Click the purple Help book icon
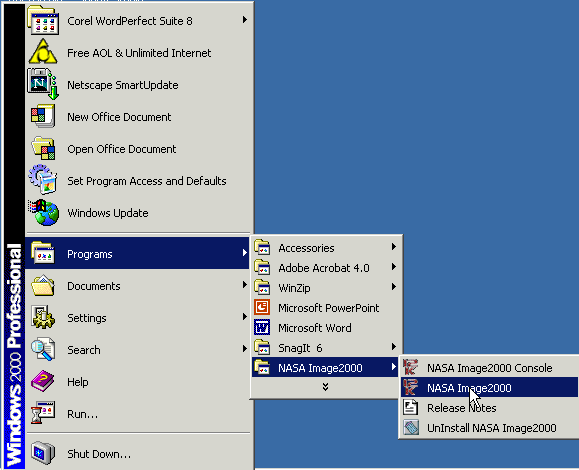 43,381
